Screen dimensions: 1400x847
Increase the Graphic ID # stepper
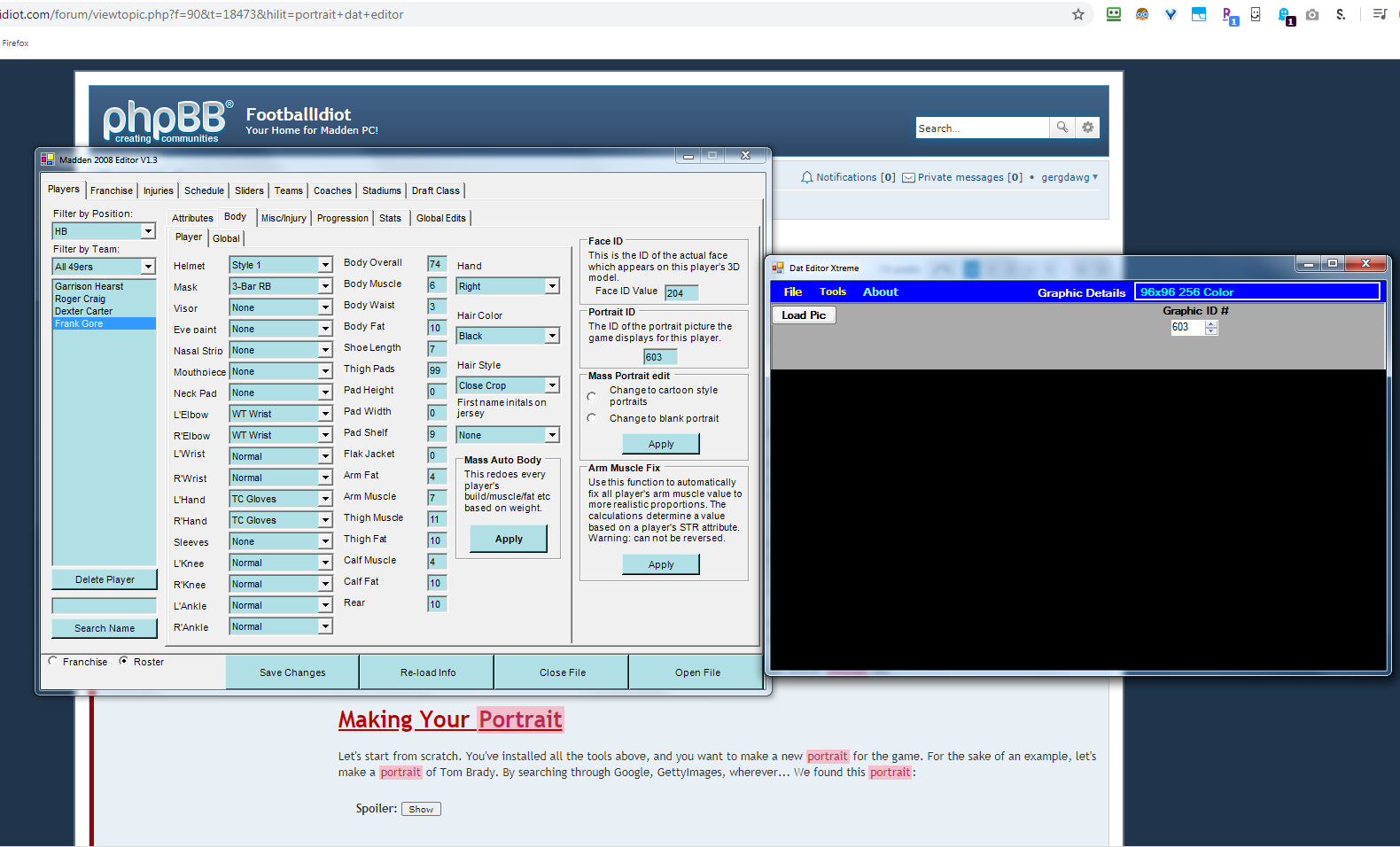tap(1211, 323)
